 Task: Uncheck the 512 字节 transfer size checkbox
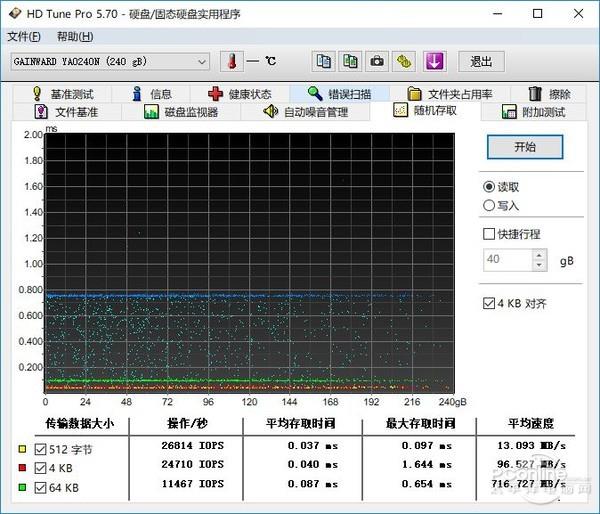click(40, 447)
